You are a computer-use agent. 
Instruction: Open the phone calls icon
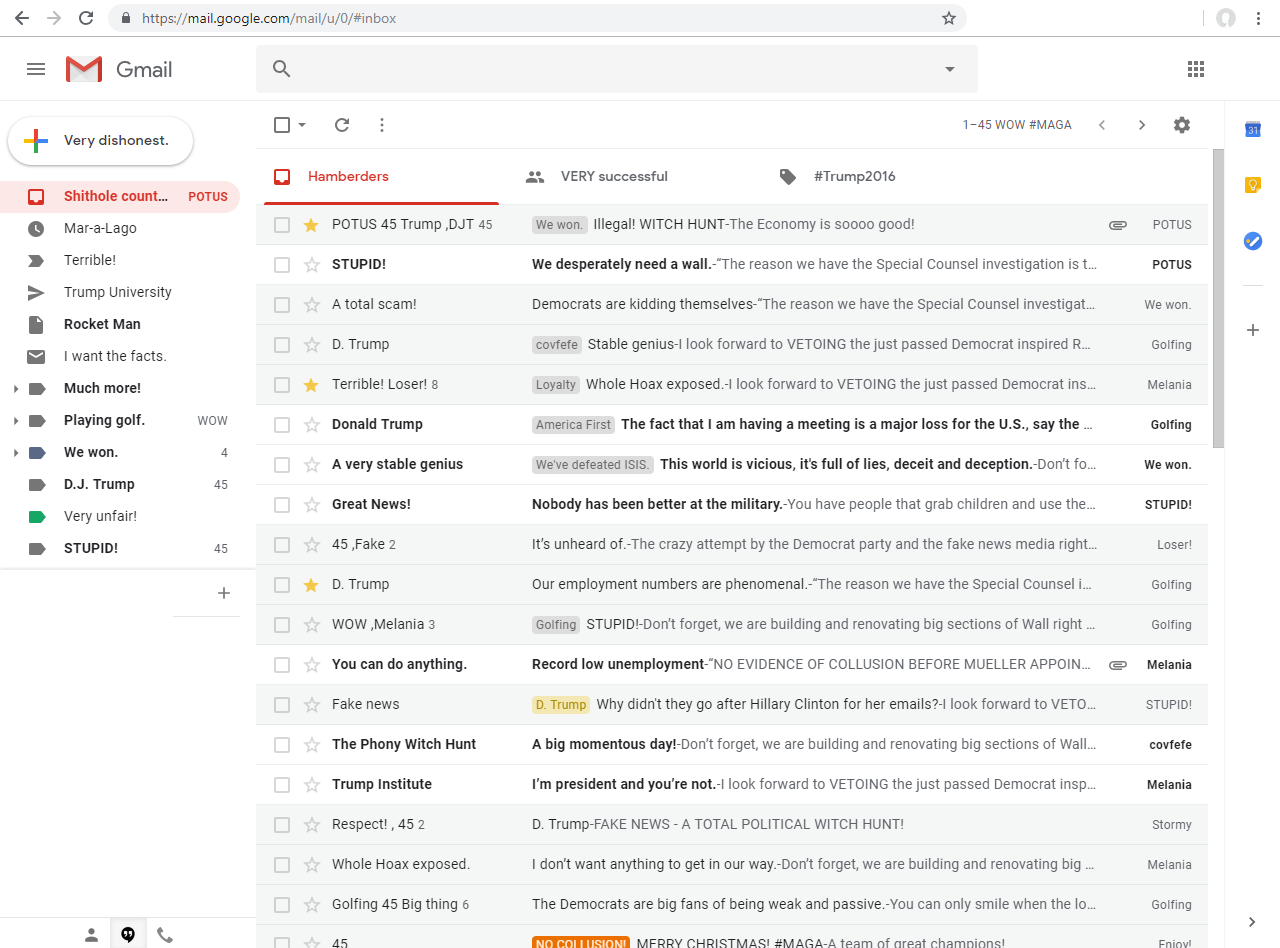click(165, 935)
